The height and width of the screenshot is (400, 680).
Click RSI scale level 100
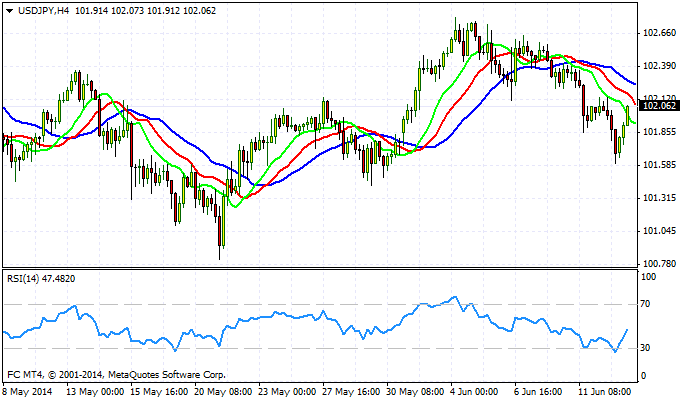[648, 277]
